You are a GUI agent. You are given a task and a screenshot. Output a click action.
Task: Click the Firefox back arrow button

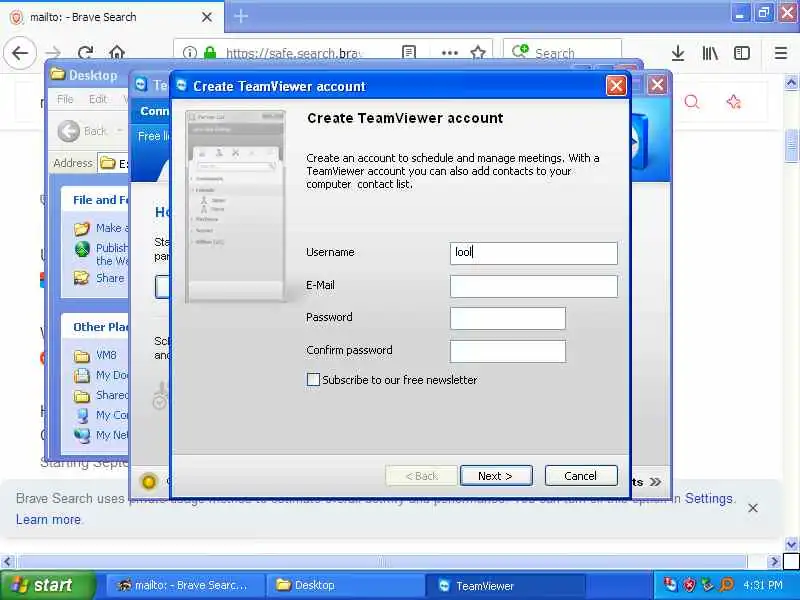(20, 53)
